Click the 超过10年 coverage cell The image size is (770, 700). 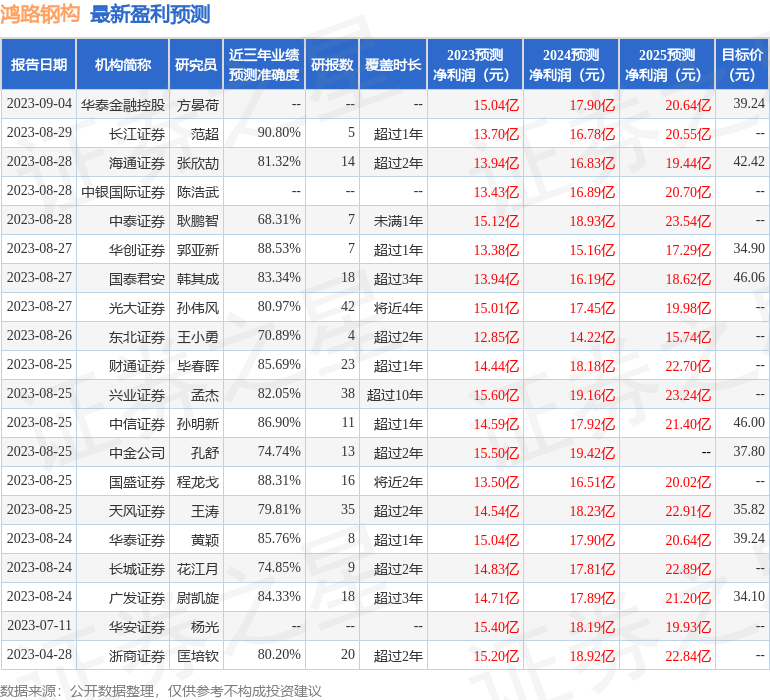(x=395, y=394)
